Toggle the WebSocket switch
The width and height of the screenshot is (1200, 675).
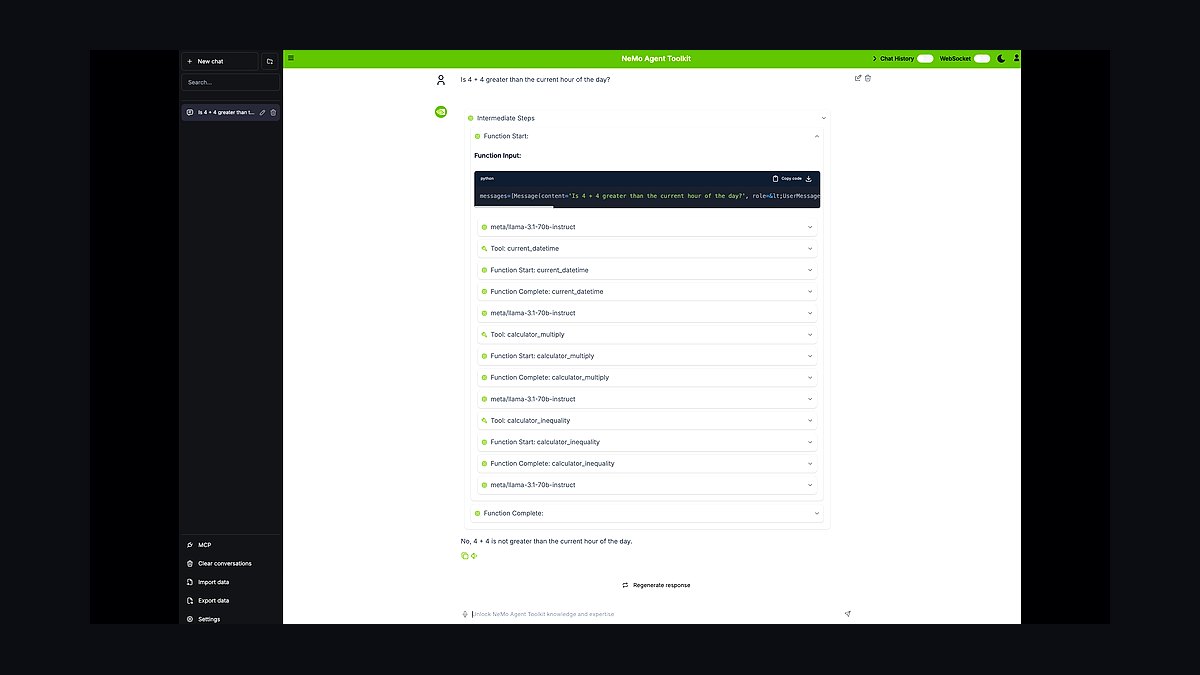pos(982,58)
